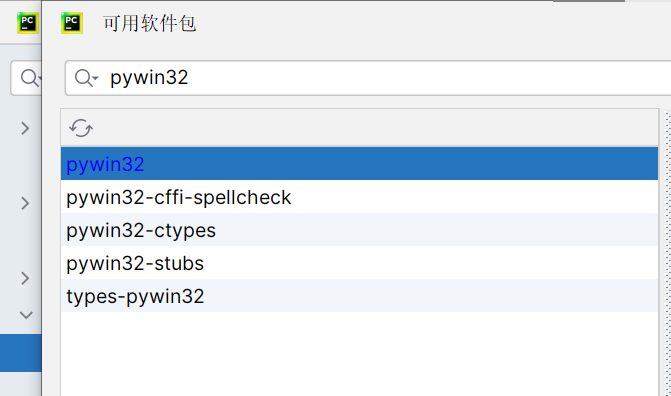Focus the pywin32 search text field
Viewport: 671px width, 396px height.
pos(368,78)
